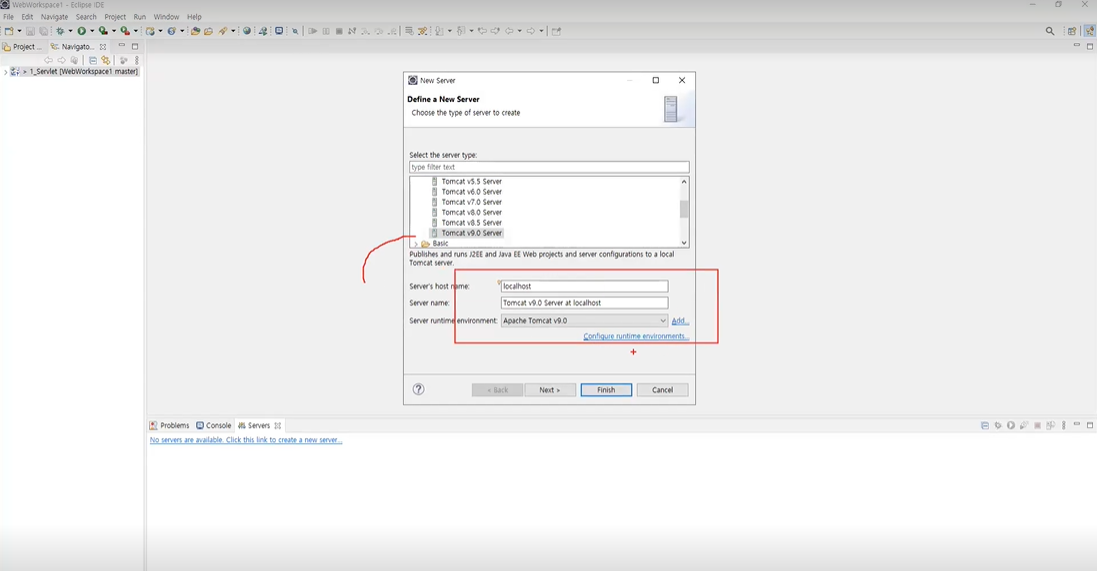Click the Java EE perspective icon
The width and height of the screenshot is (1097, 571).
click(x=1089, y=31)
